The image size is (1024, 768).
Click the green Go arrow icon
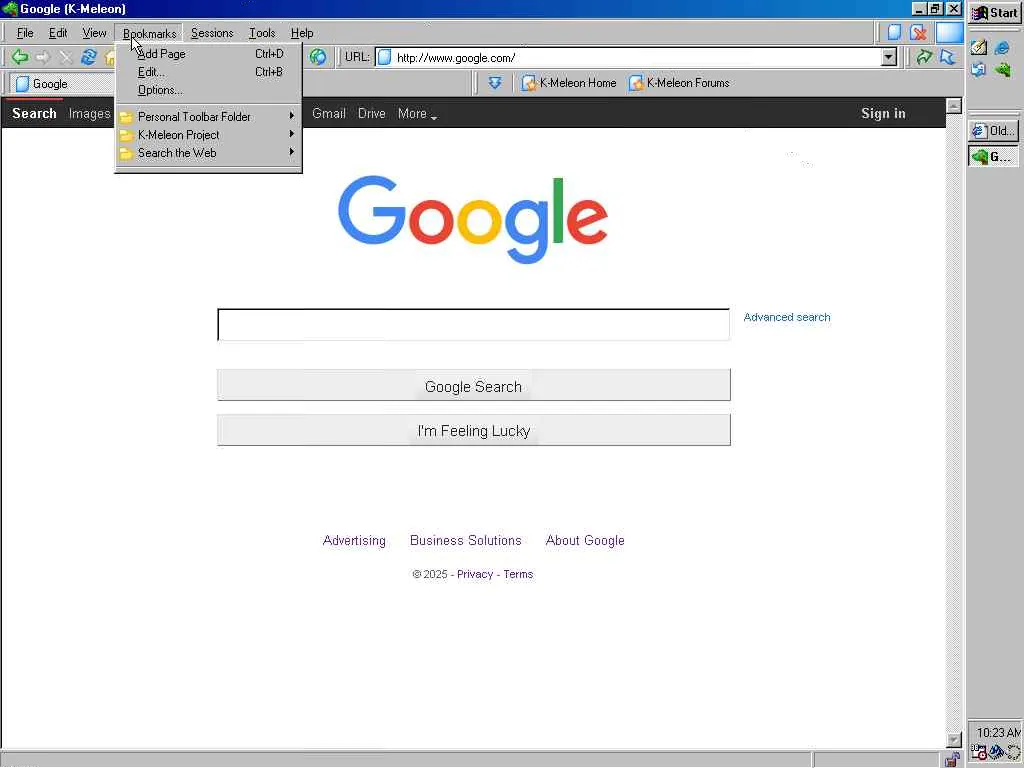click(923, 57)
